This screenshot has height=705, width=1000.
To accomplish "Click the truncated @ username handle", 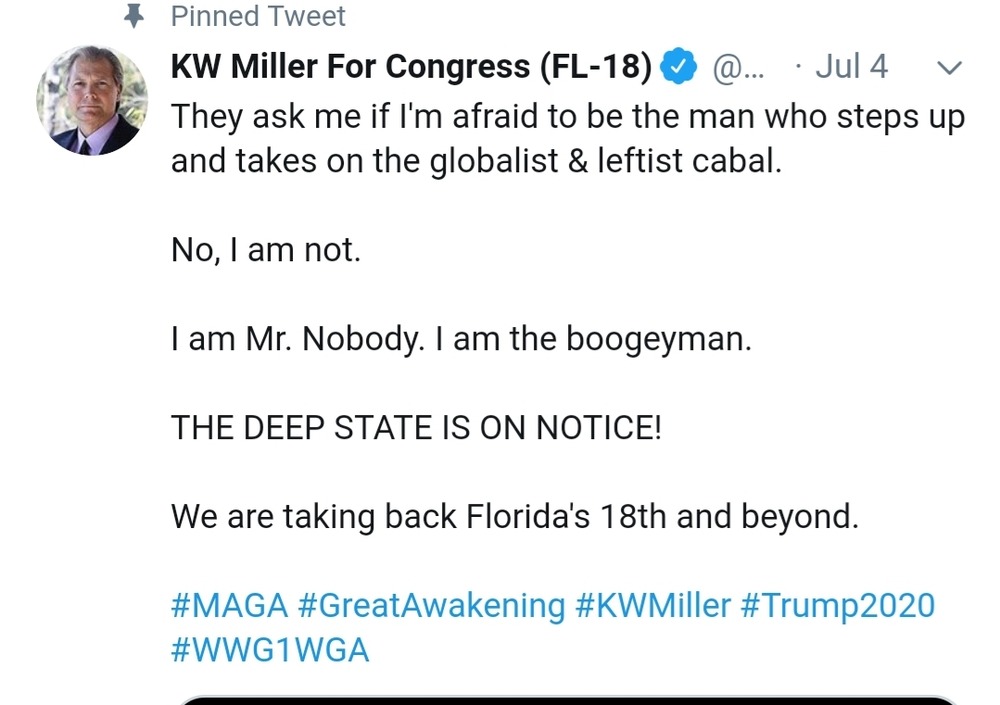I will 738,67.
